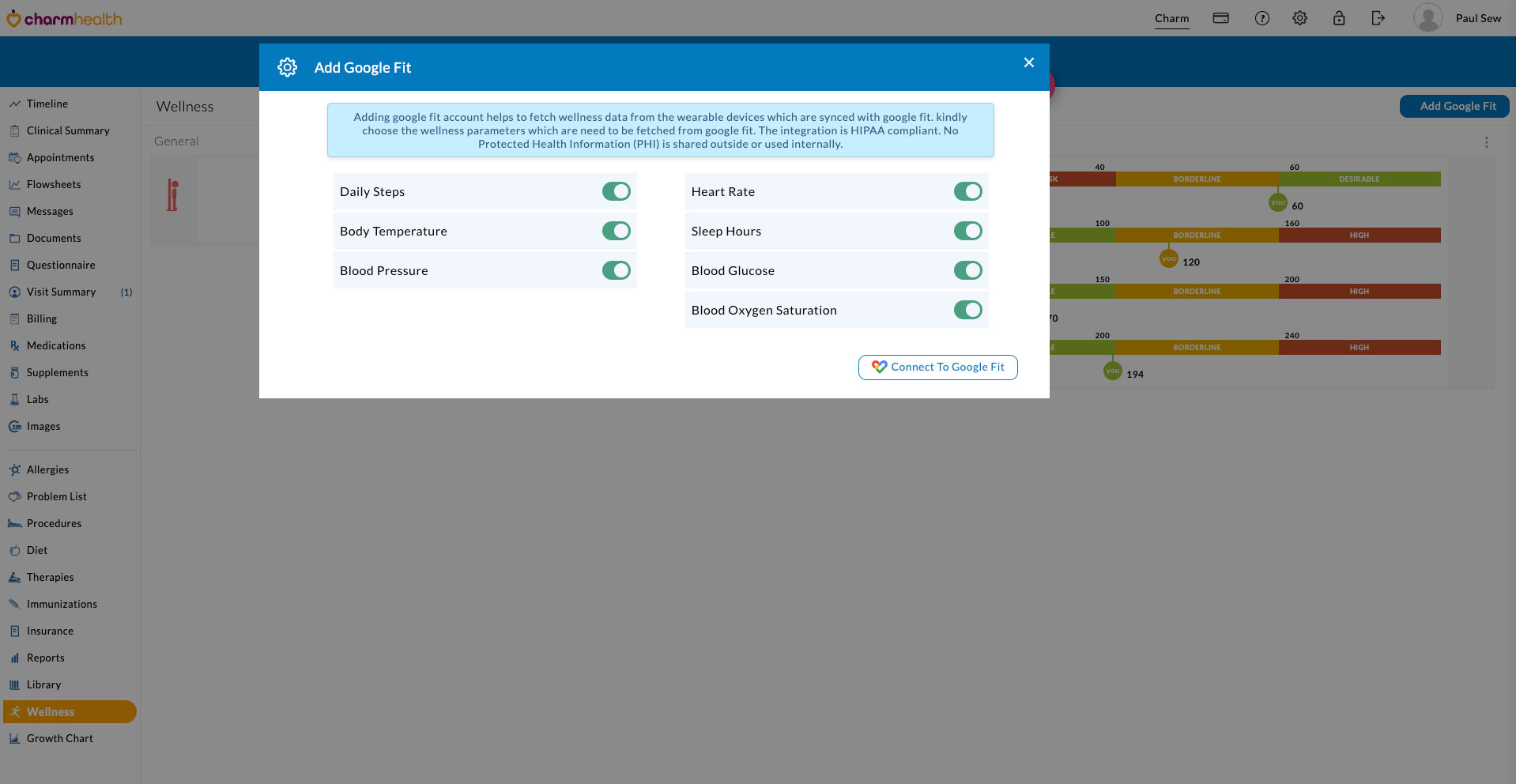The height and width of the screenshot is (784, 1516).
Task: Close the Add Google Fit dialog
Action: [x=1028, y=62]
